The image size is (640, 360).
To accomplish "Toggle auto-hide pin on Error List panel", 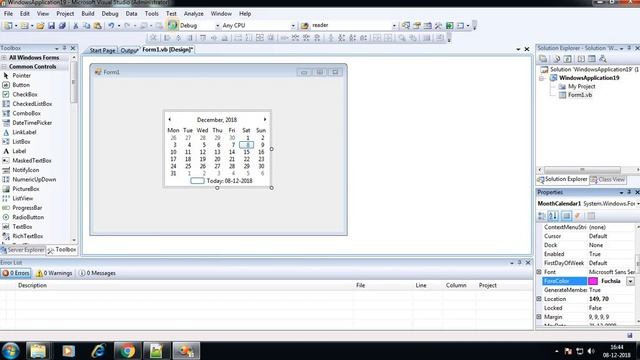I will 519,262.
